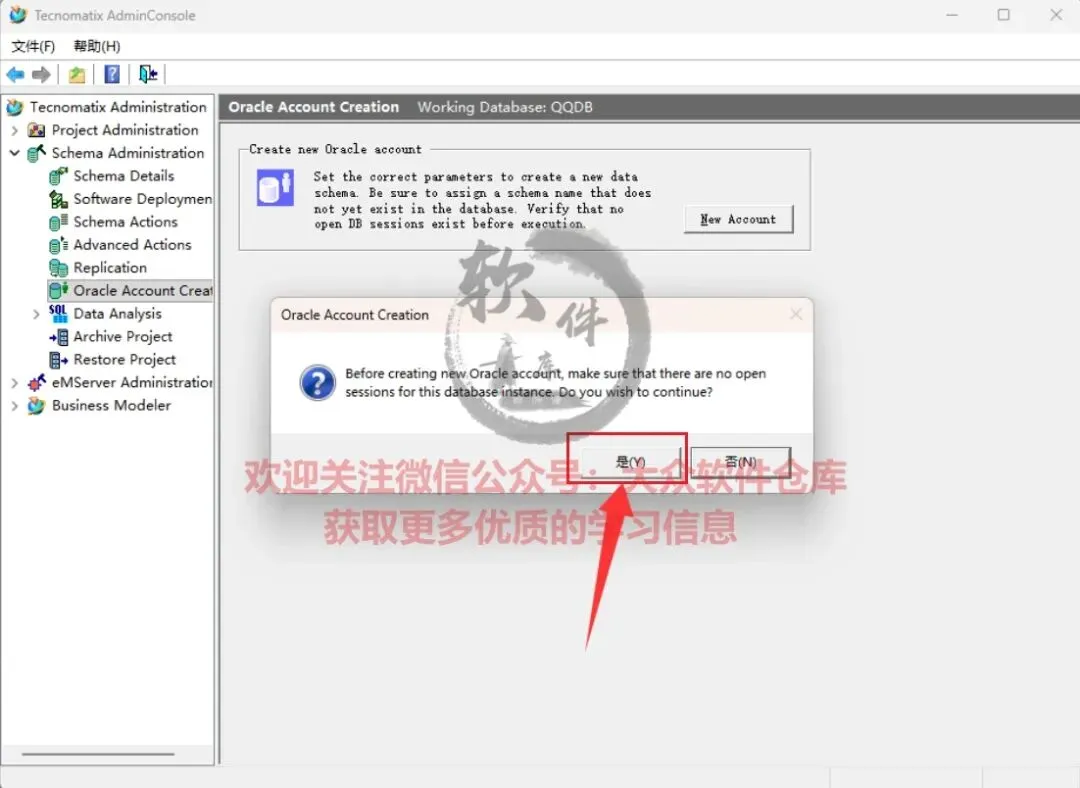
Task: Select Schema Details label
Action: tap(124, 176)
